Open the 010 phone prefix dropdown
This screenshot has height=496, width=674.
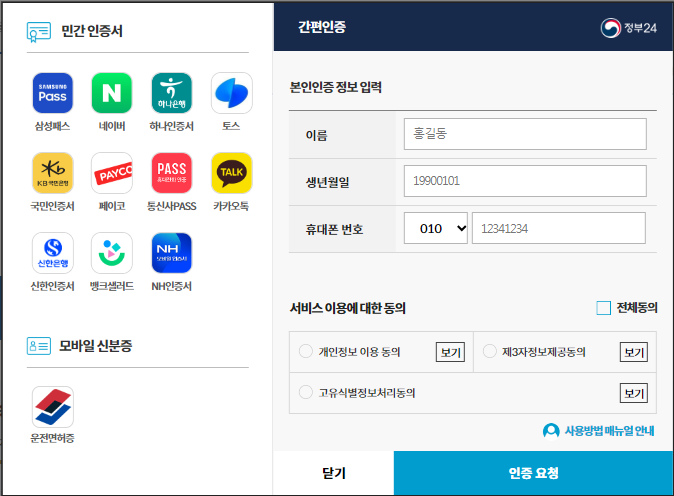435,228
